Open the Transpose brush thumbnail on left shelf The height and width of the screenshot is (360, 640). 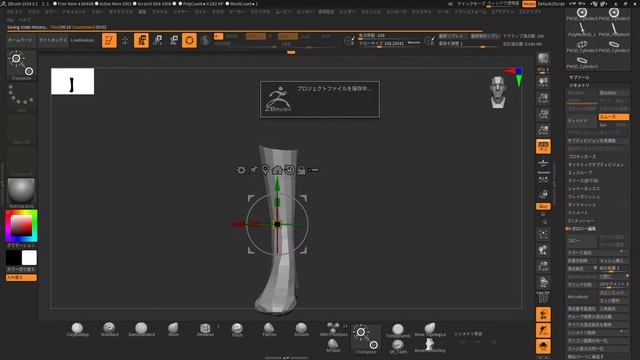(x=21, y=65)
